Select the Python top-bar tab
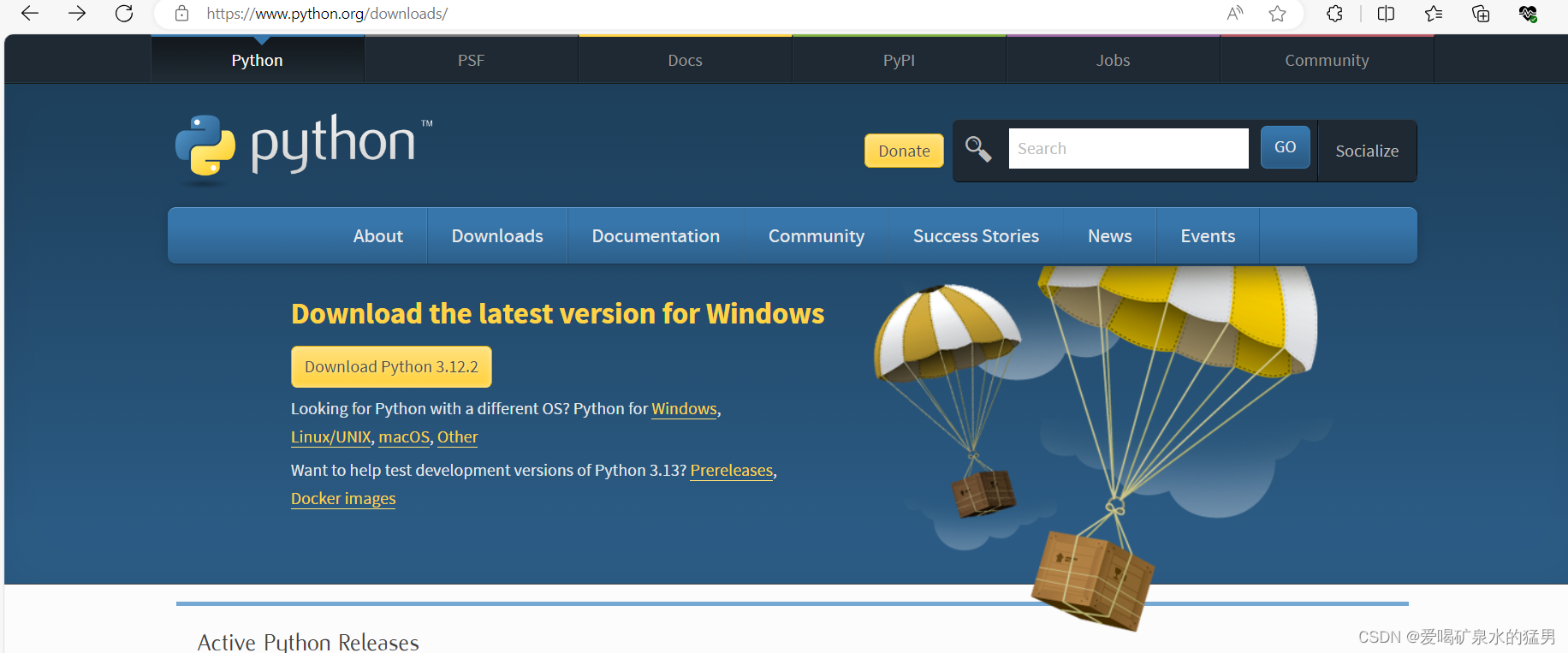The height and width of the screenshot is (653, 1568). click(x=258, y=60)
